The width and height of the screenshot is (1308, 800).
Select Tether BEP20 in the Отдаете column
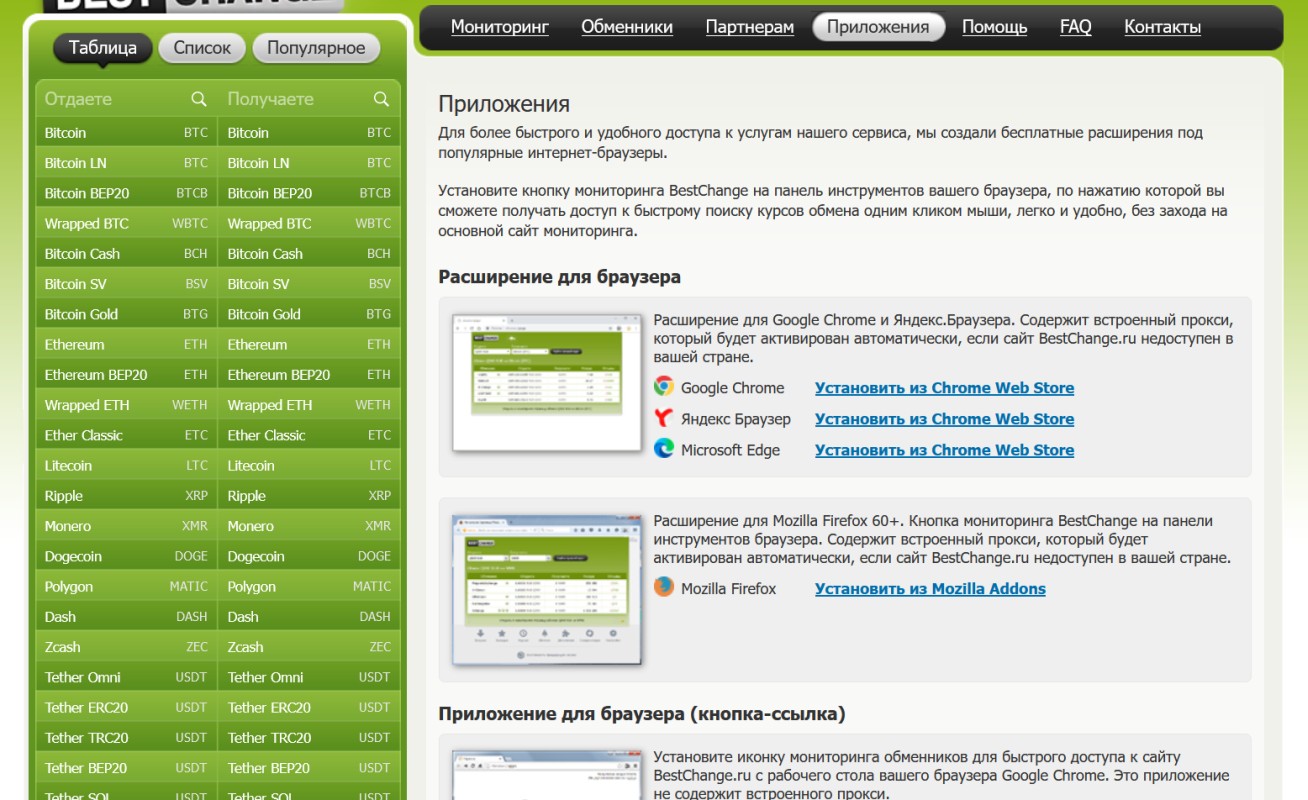point(126,767)
